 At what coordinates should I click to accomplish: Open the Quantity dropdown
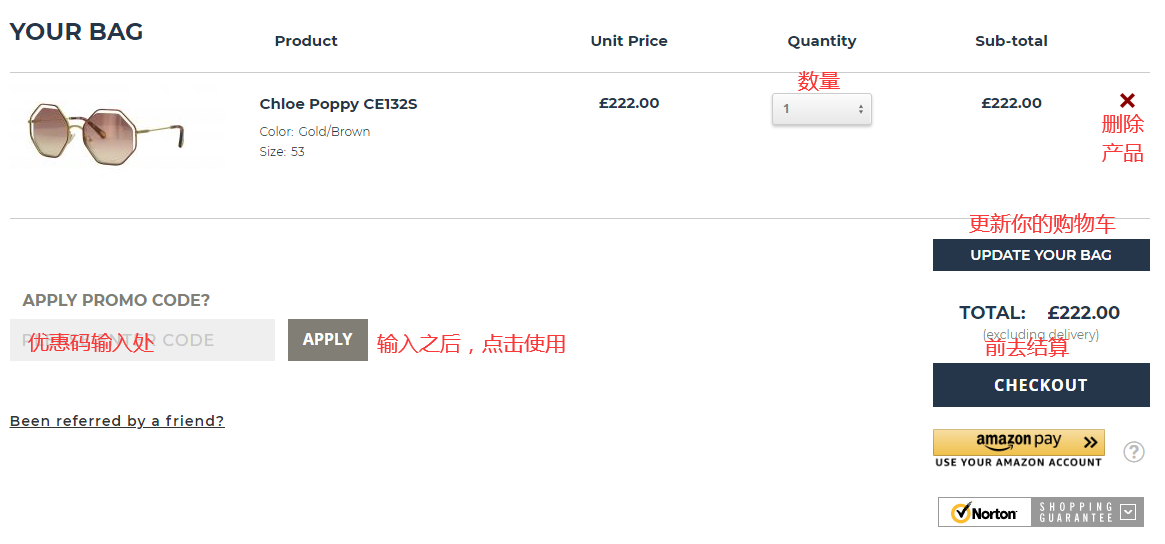click(x=821, y=109)
